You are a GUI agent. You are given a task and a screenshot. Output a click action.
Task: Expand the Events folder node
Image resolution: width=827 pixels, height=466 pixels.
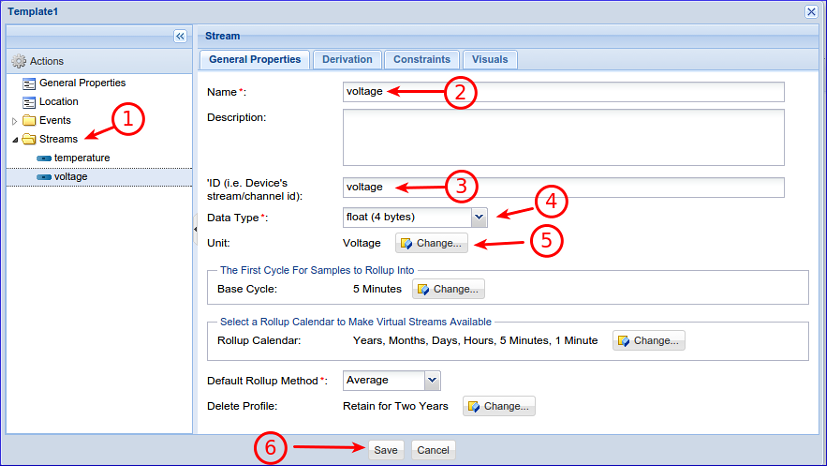tap(14, 121)
